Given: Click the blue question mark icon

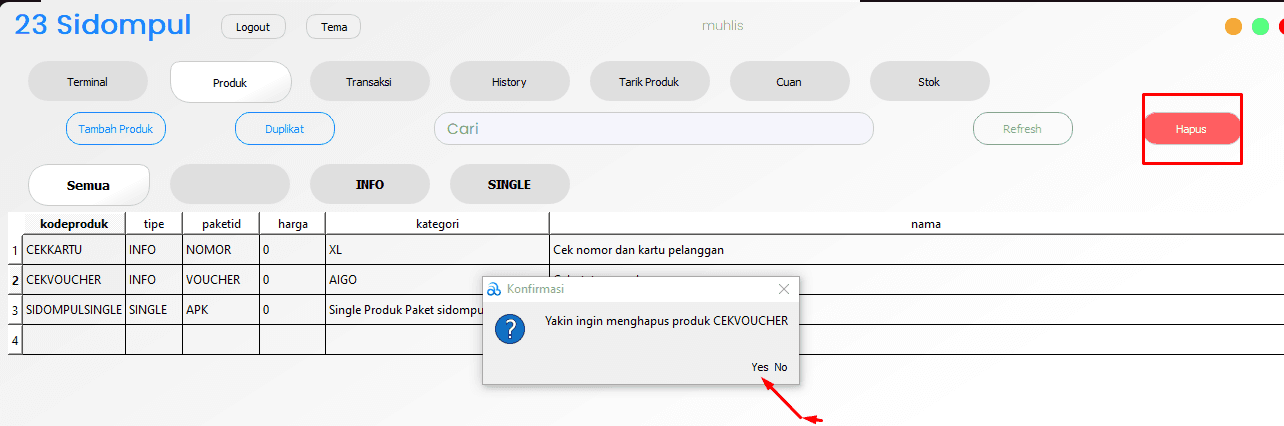Looking at the screenshot, I should (510, 328).
